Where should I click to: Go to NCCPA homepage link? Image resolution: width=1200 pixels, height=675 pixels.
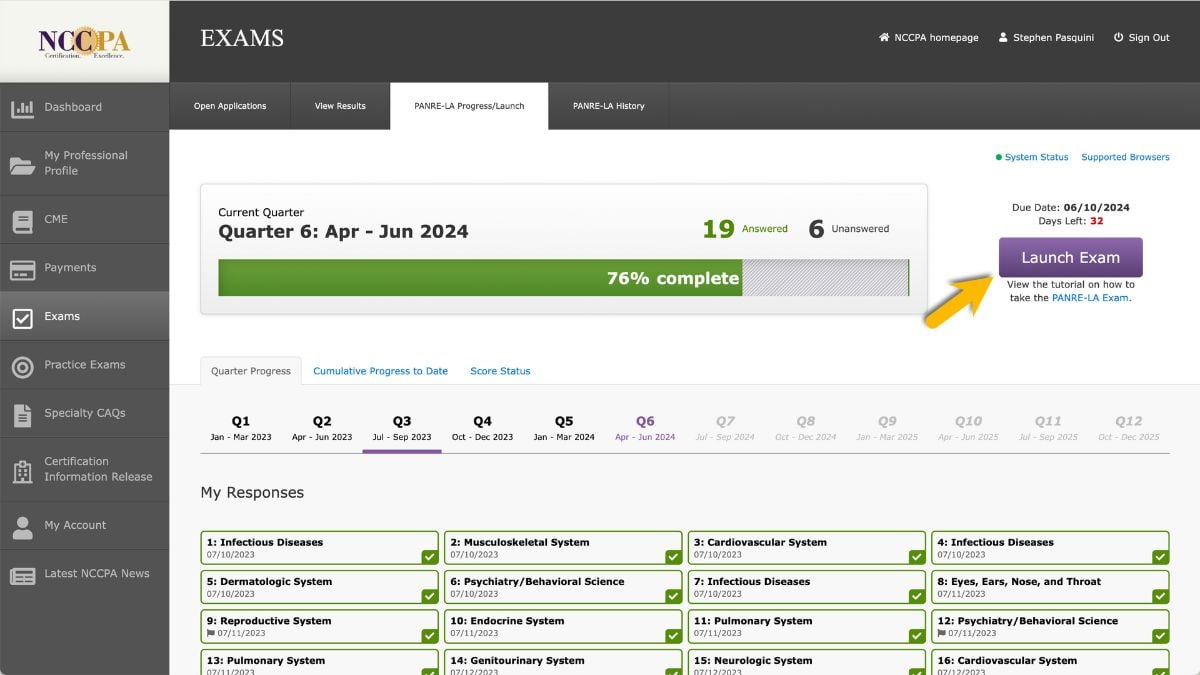click(936, 38)
